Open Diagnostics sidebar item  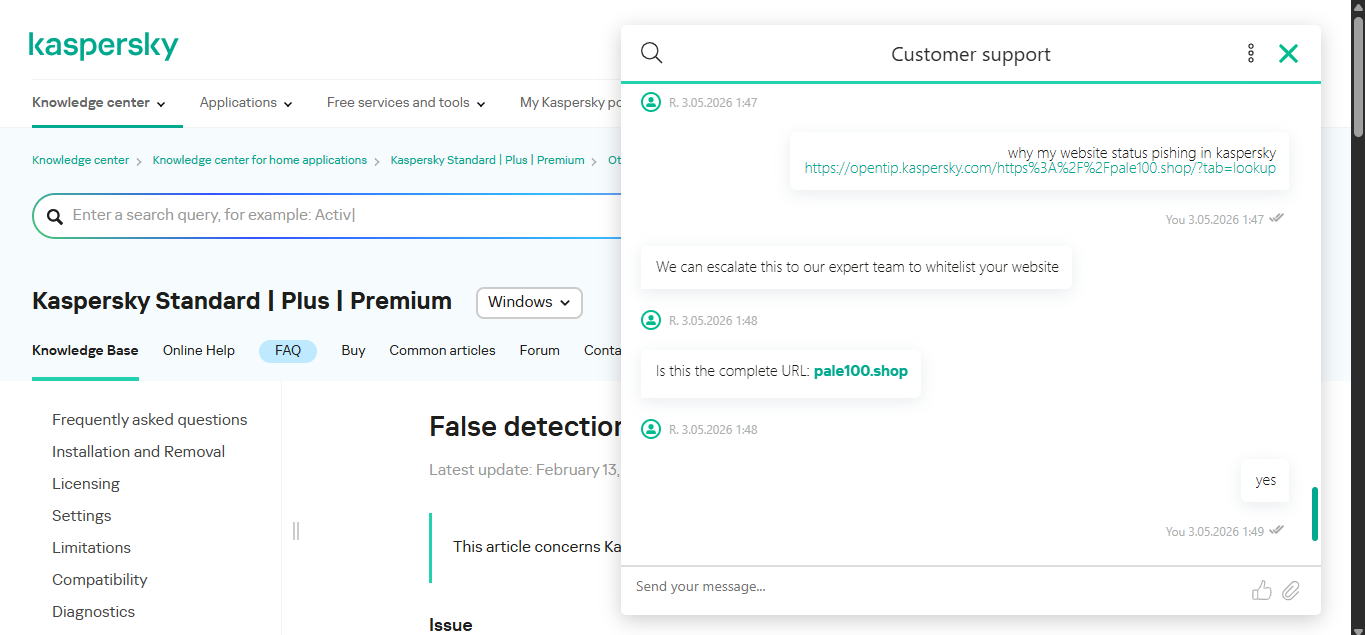click(x=94, y=612)
